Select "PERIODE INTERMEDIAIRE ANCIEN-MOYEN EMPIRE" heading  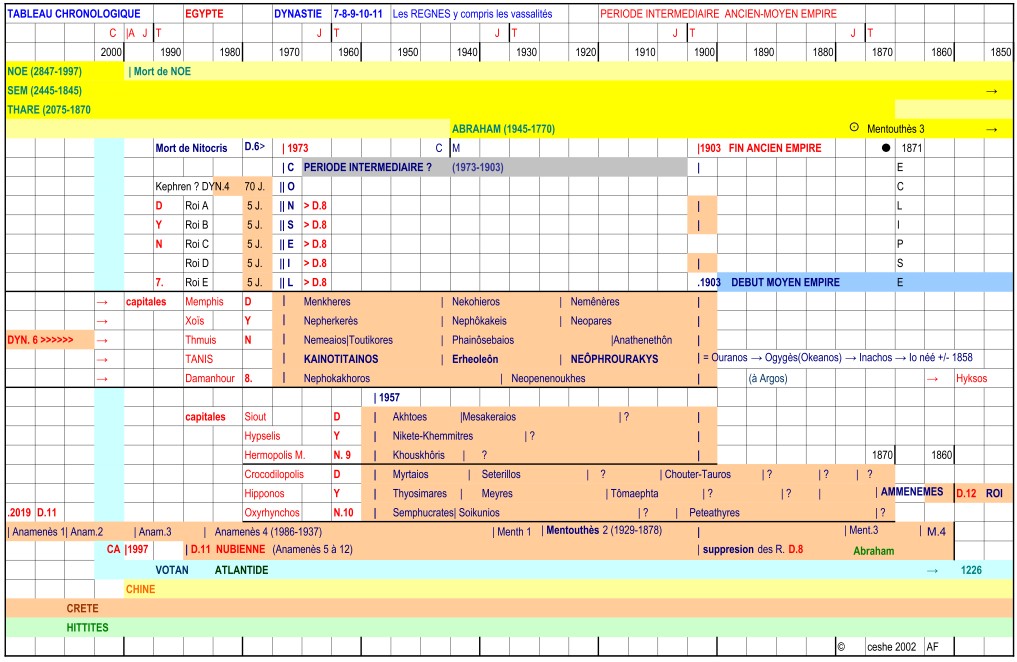[718, 14]
